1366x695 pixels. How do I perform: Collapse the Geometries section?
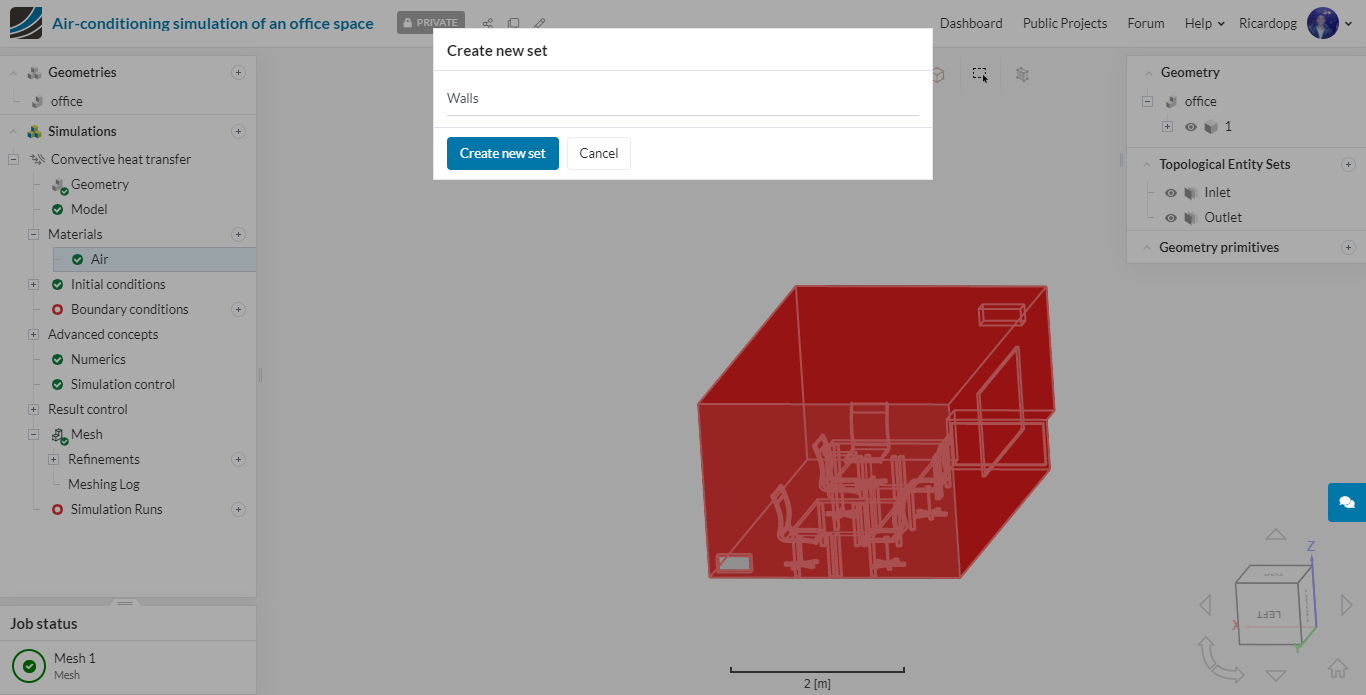(13, 72)
